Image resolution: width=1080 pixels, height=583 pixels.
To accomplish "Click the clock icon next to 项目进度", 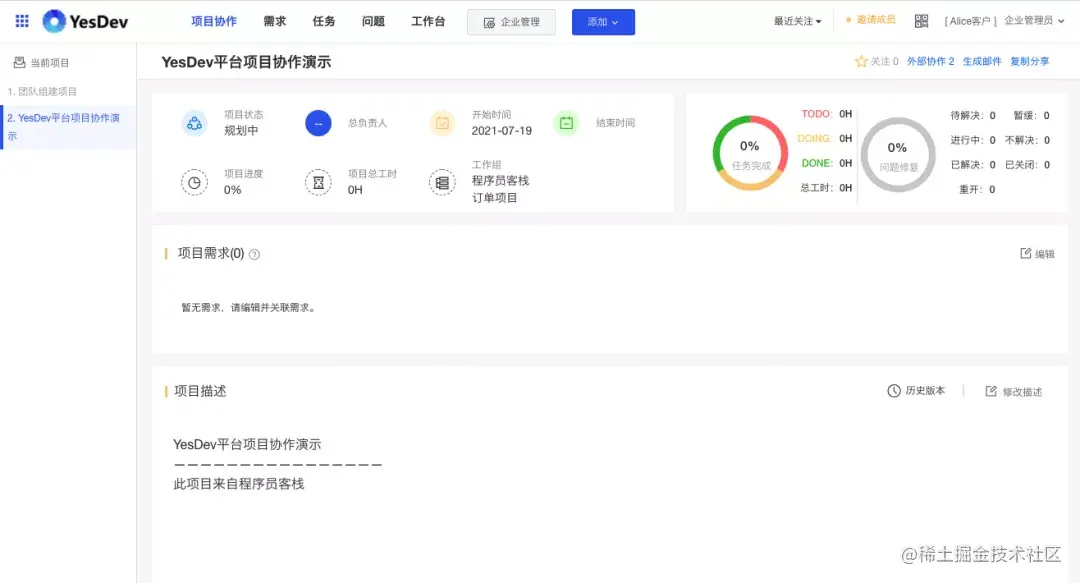I will coord(194,183).
